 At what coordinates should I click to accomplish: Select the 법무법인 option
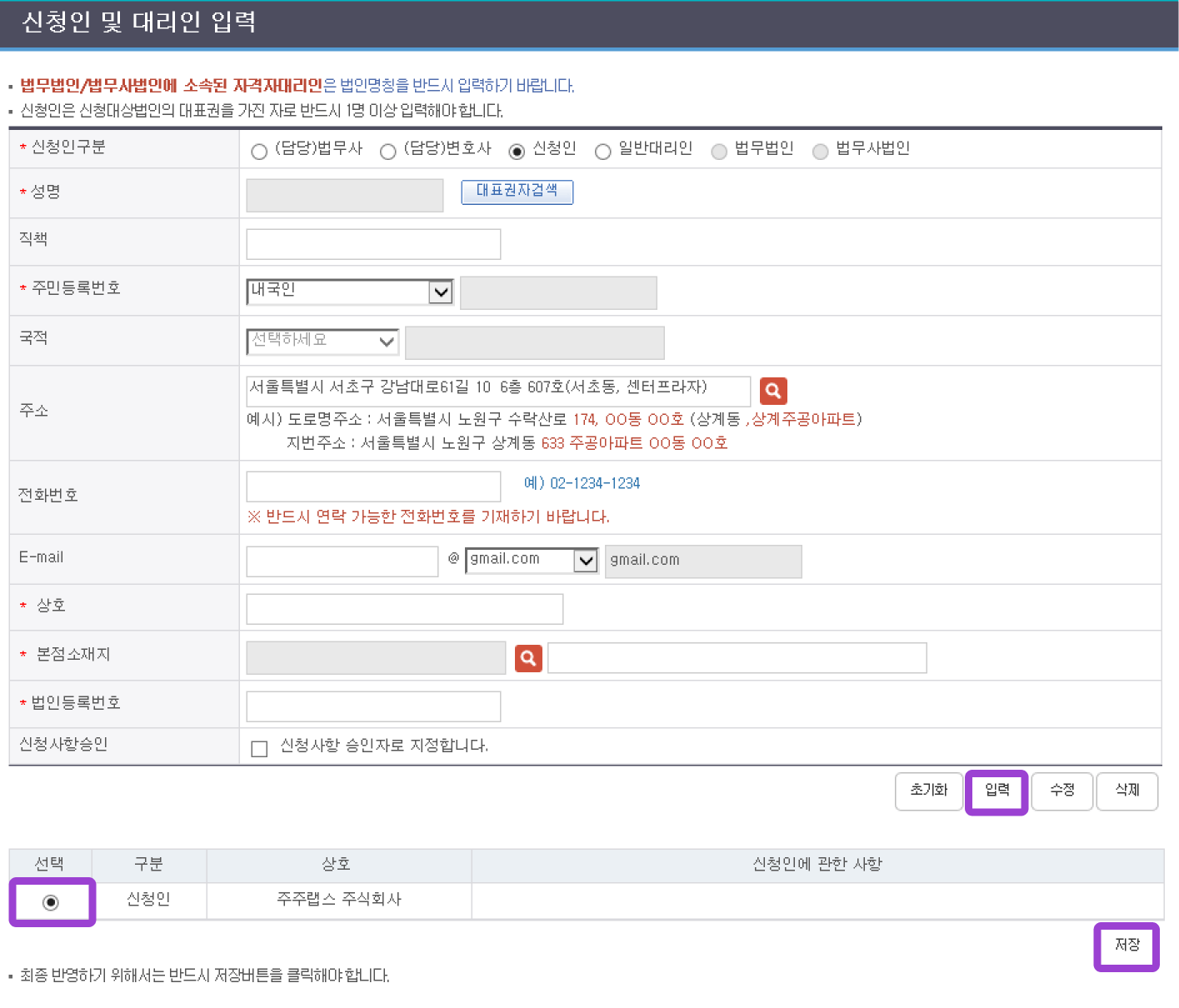(719, 151)
